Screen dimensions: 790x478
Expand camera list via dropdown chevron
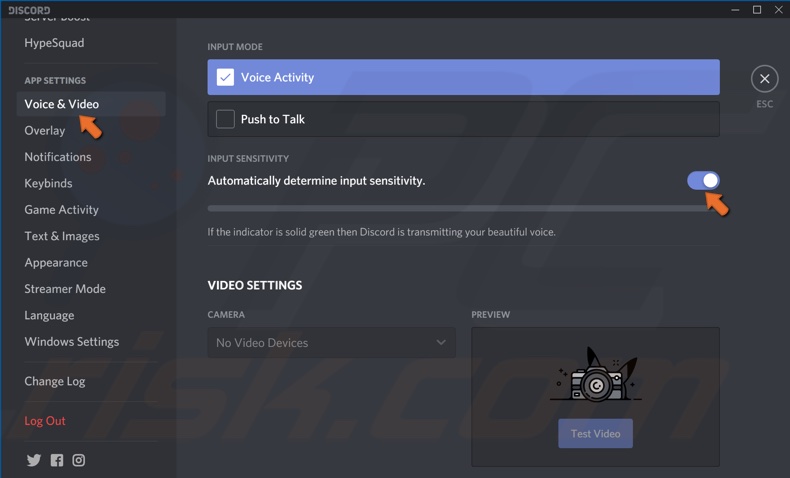pyautogui.click(x=441, y=343)
